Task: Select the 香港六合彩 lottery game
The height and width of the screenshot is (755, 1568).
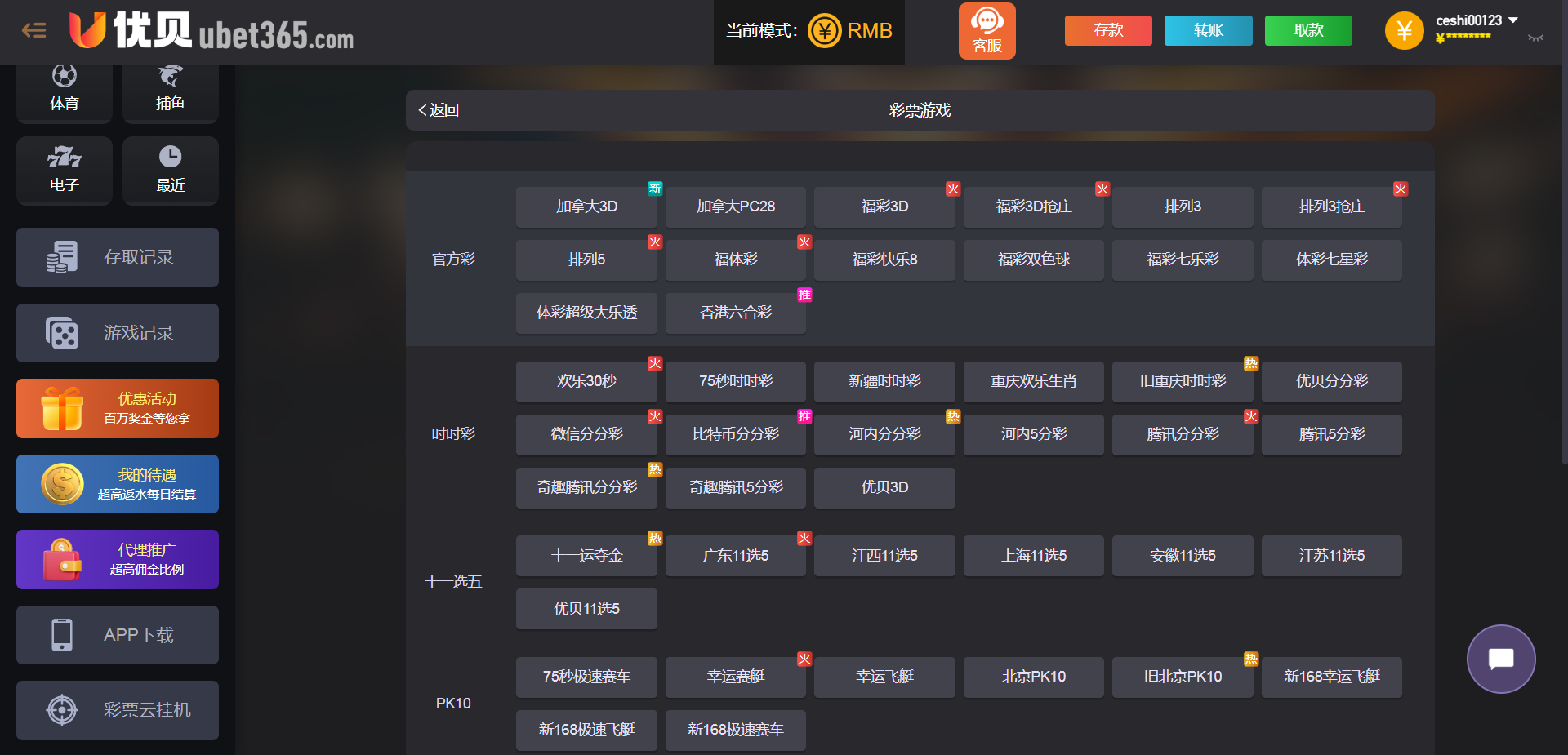Action: (x=735, y=313)
